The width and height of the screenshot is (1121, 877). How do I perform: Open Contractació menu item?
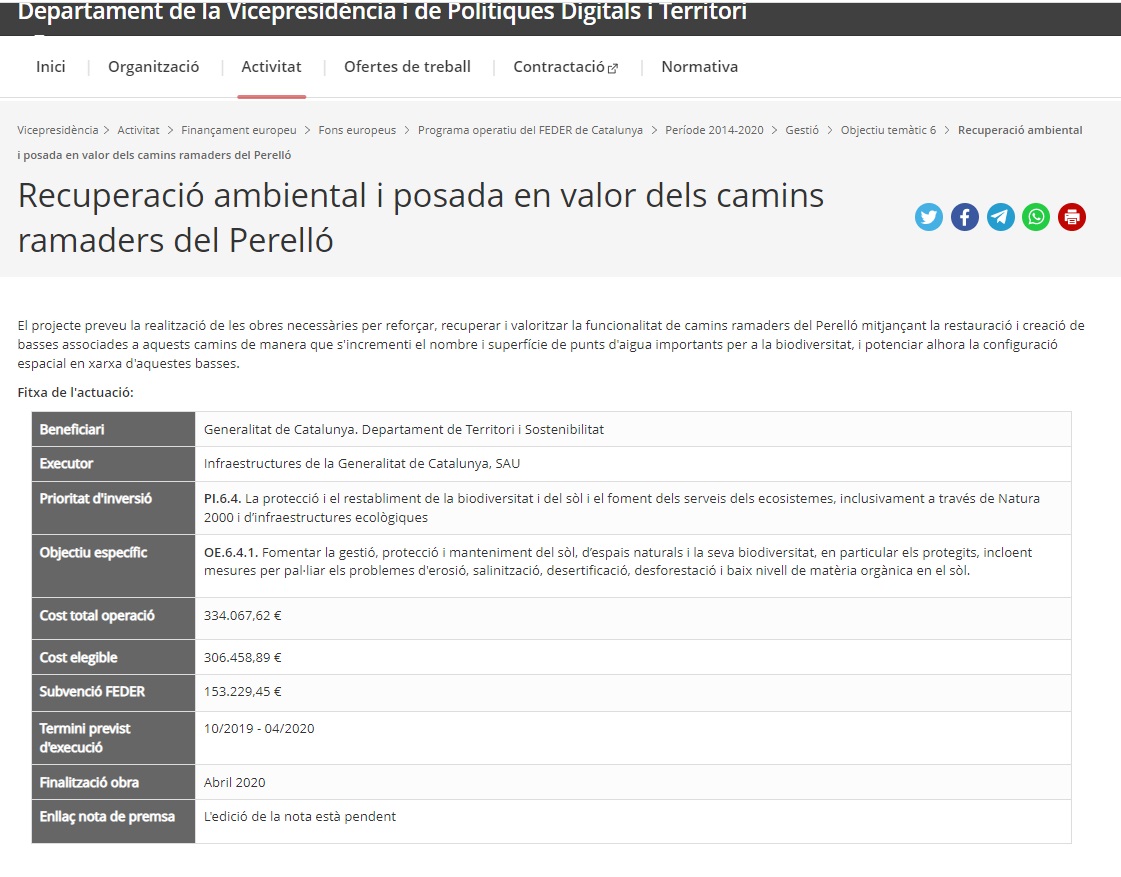(x=559, y=66)
